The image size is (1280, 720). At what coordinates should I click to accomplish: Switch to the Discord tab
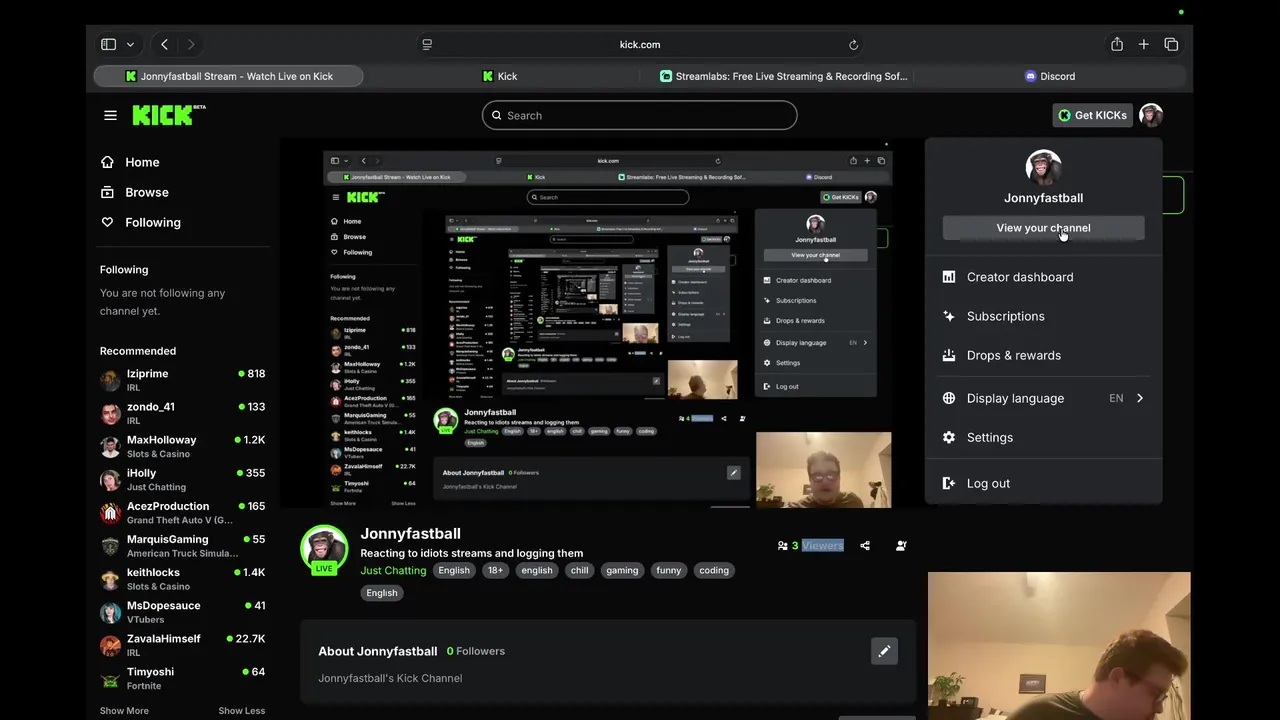(x=1050, y=76)
